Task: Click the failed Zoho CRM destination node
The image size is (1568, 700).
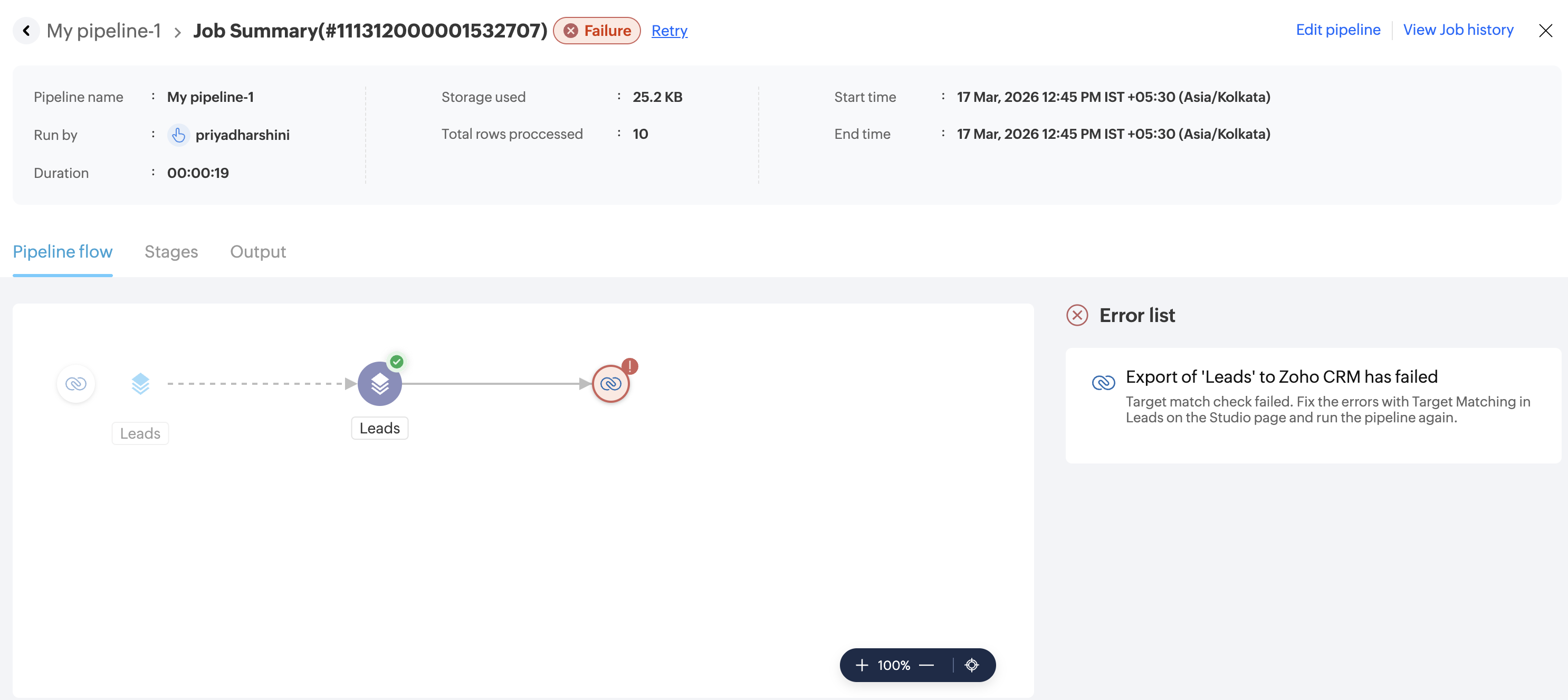Action: [610, 384]
